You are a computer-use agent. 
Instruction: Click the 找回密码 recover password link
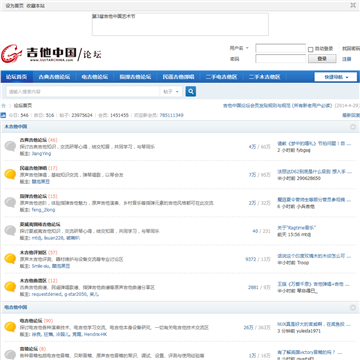tap(351, 48)
